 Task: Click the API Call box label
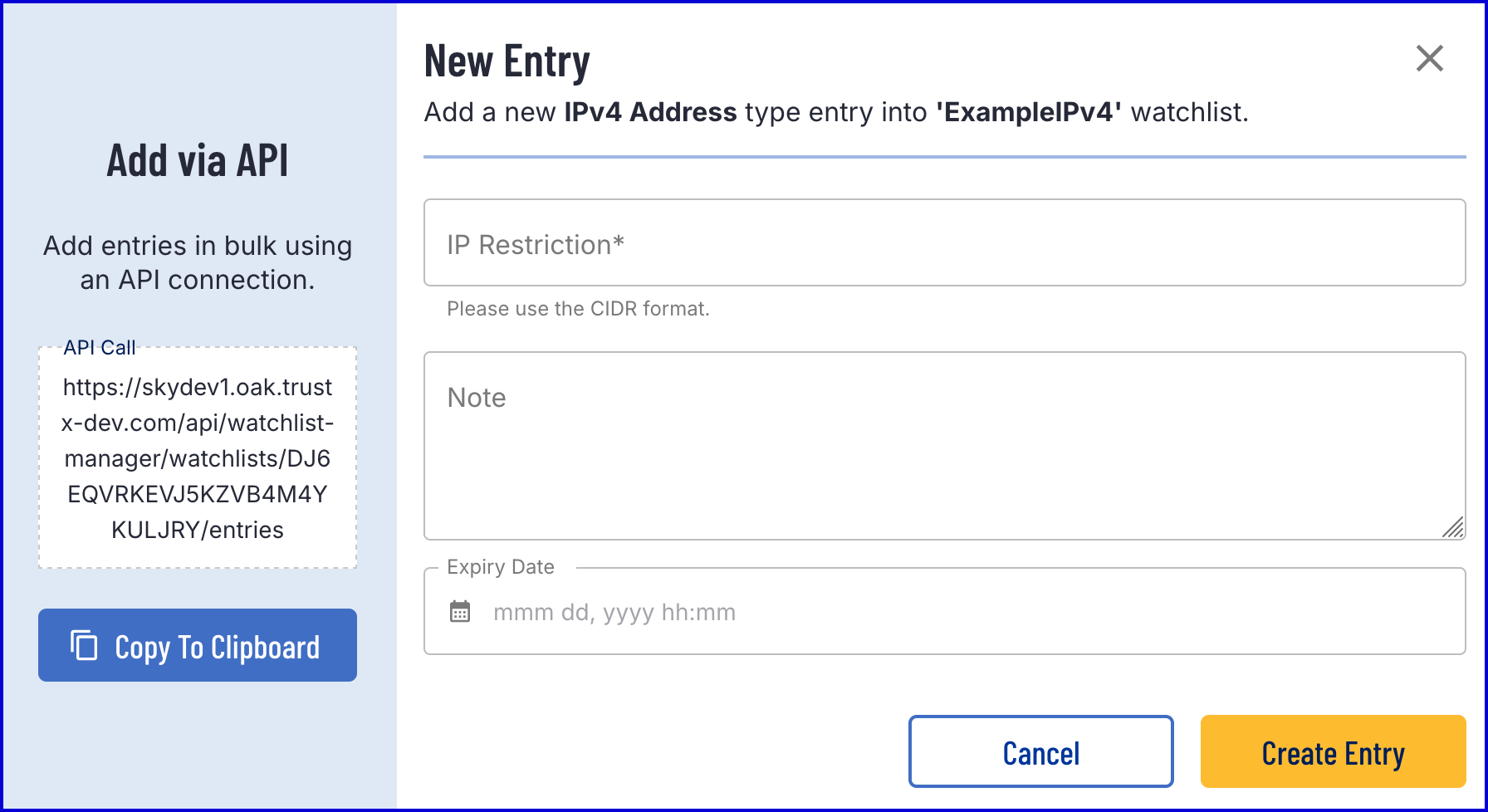pos(100,348)
